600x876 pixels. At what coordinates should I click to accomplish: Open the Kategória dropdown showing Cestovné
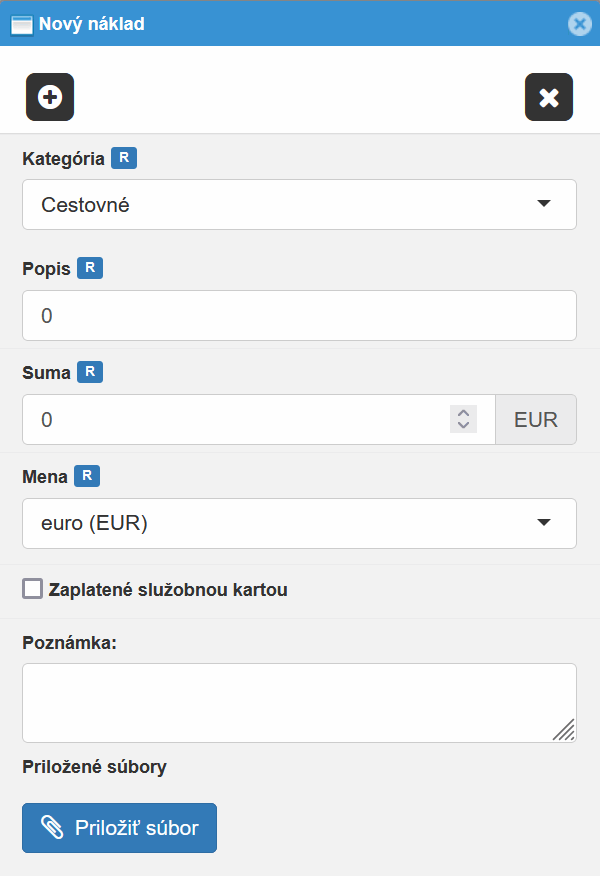click(299, 204)
